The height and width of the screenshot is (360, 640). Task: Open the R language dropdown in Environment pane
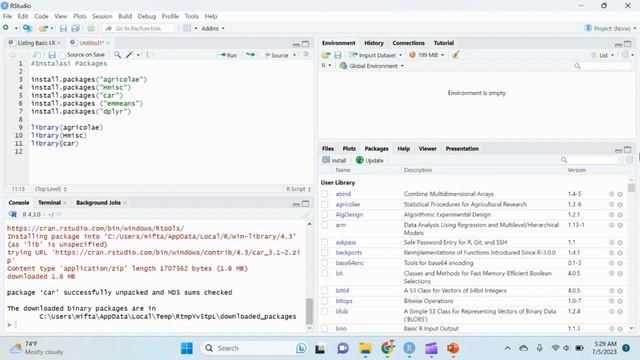click(326, 65)
